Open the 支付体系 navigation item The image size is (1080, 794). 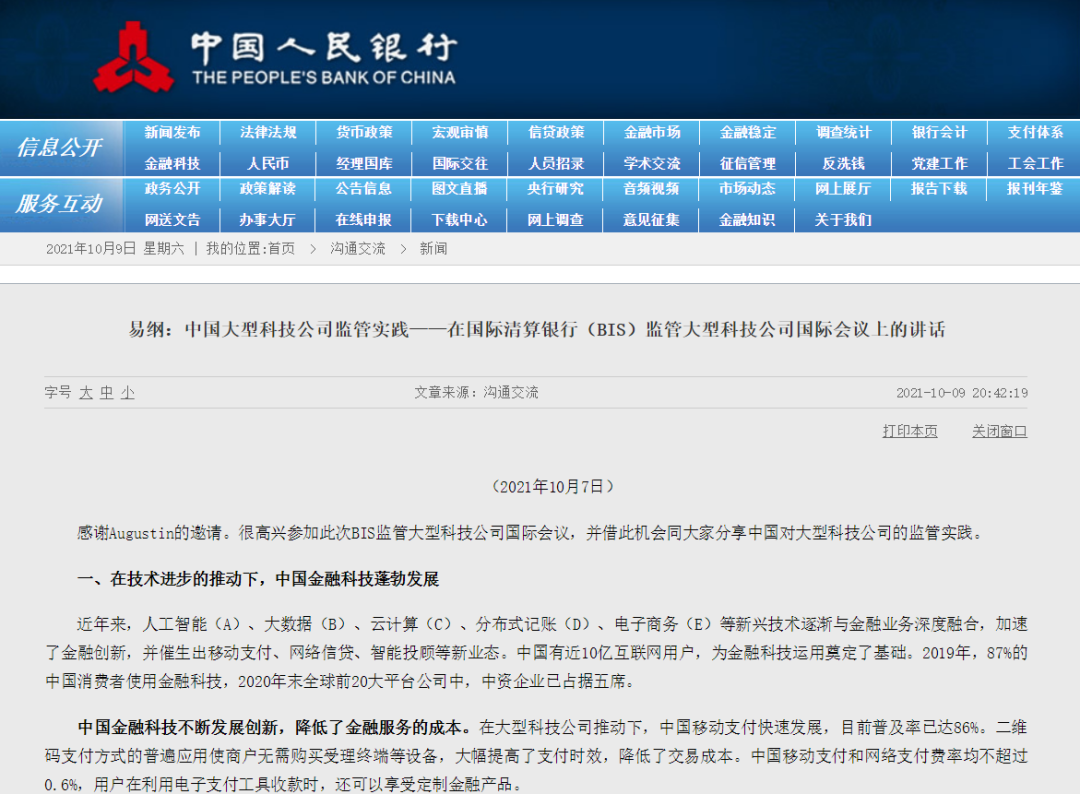[1035, 132]
